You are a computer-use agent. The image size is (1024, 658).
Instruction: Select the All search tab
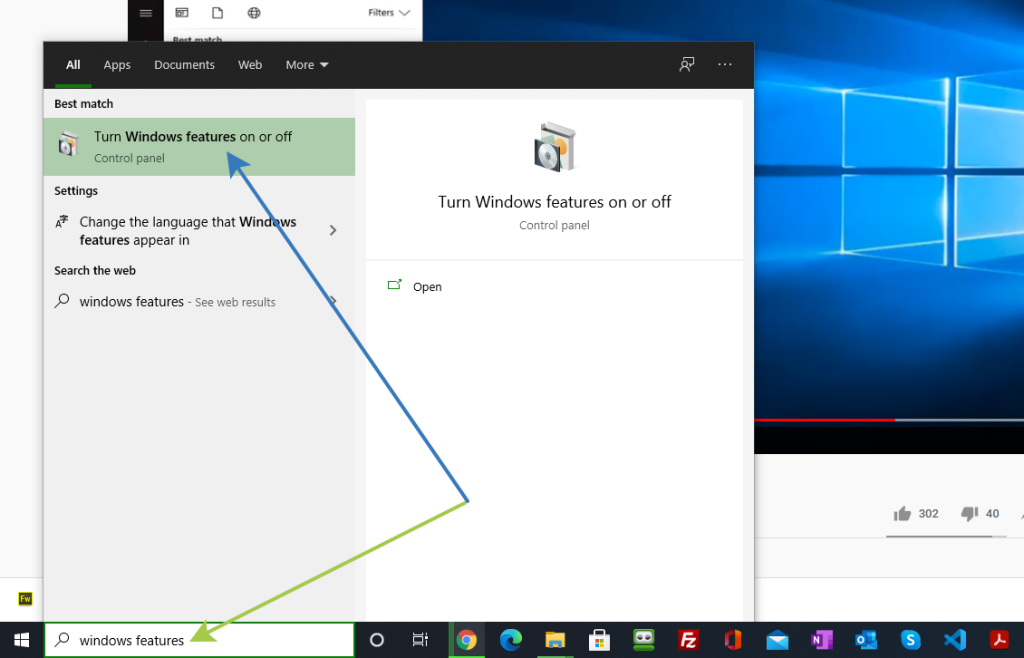tap(73, 65)
